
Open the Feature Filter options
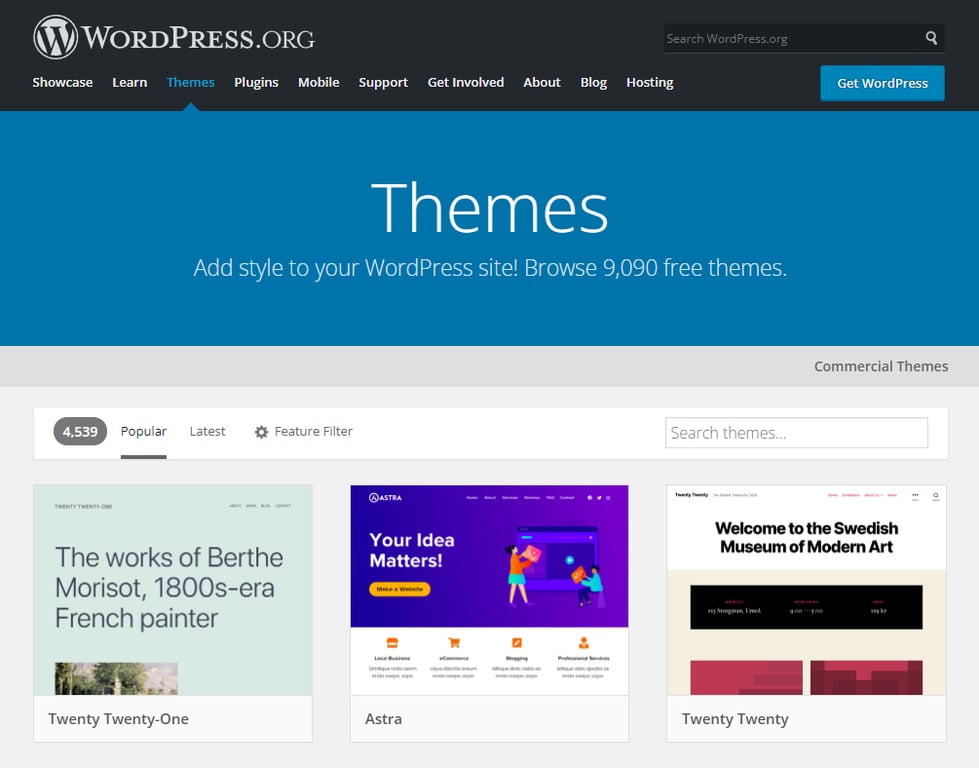pyautogui.click(x=311, y=431)
